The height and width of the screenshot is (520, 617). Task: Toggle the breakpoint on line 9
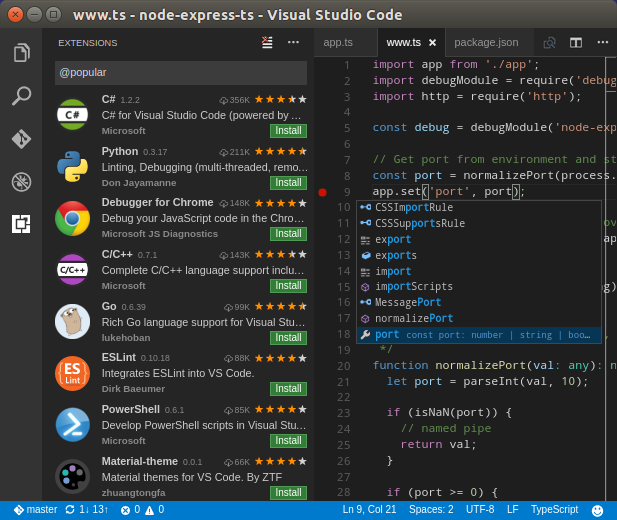322,192
